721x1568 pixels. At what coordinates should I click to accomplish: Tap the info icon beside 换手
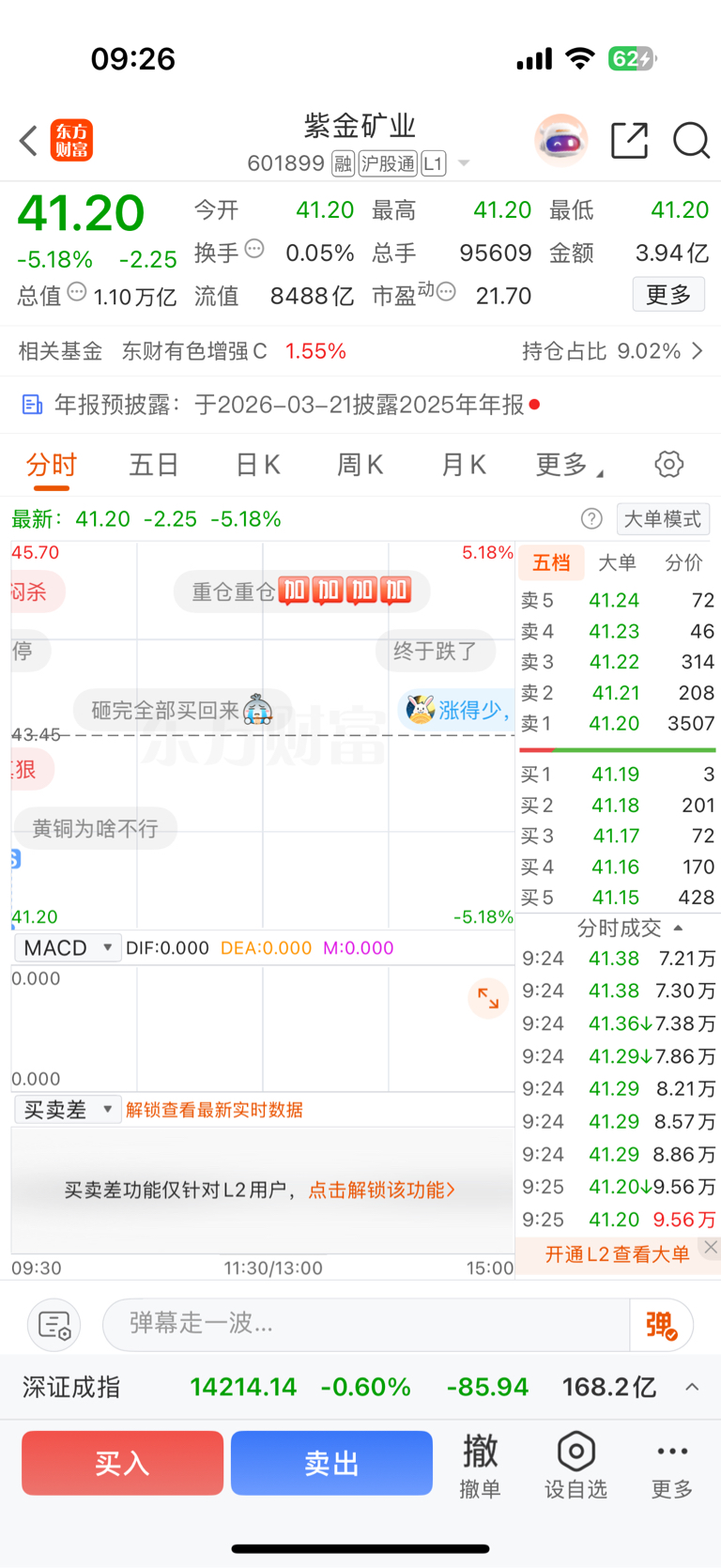point(254,249)
